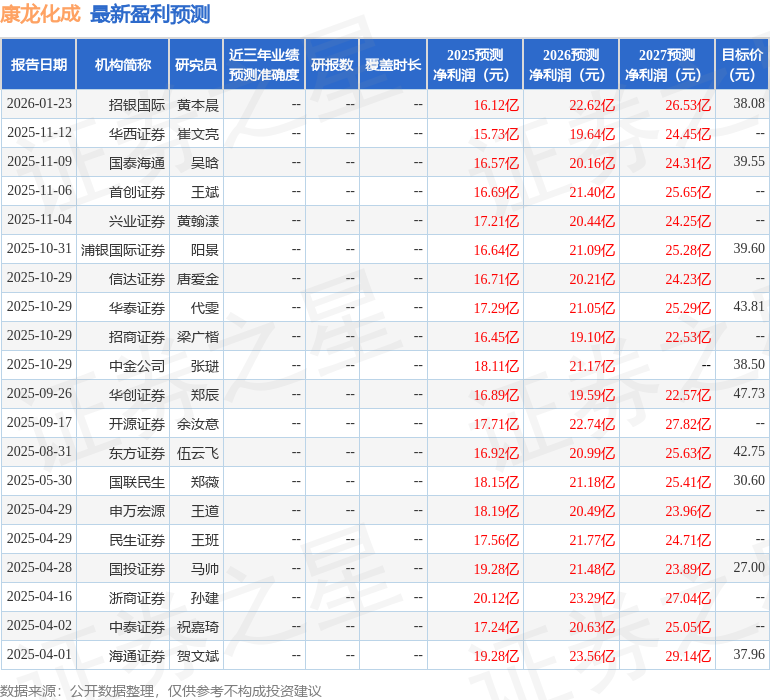
Task: Click analyst name 梁广楷
Action: [x=198, y=337]
